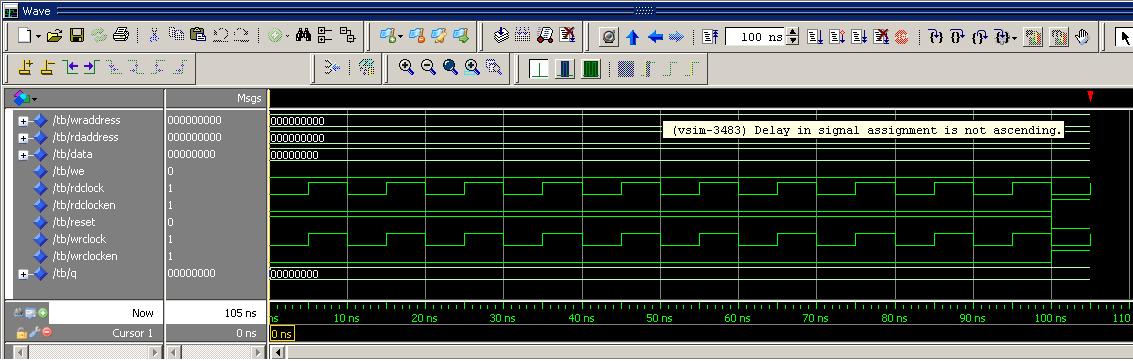Click the Run simulation icon
Screen dimensions: 1133x361
(815, 36)
